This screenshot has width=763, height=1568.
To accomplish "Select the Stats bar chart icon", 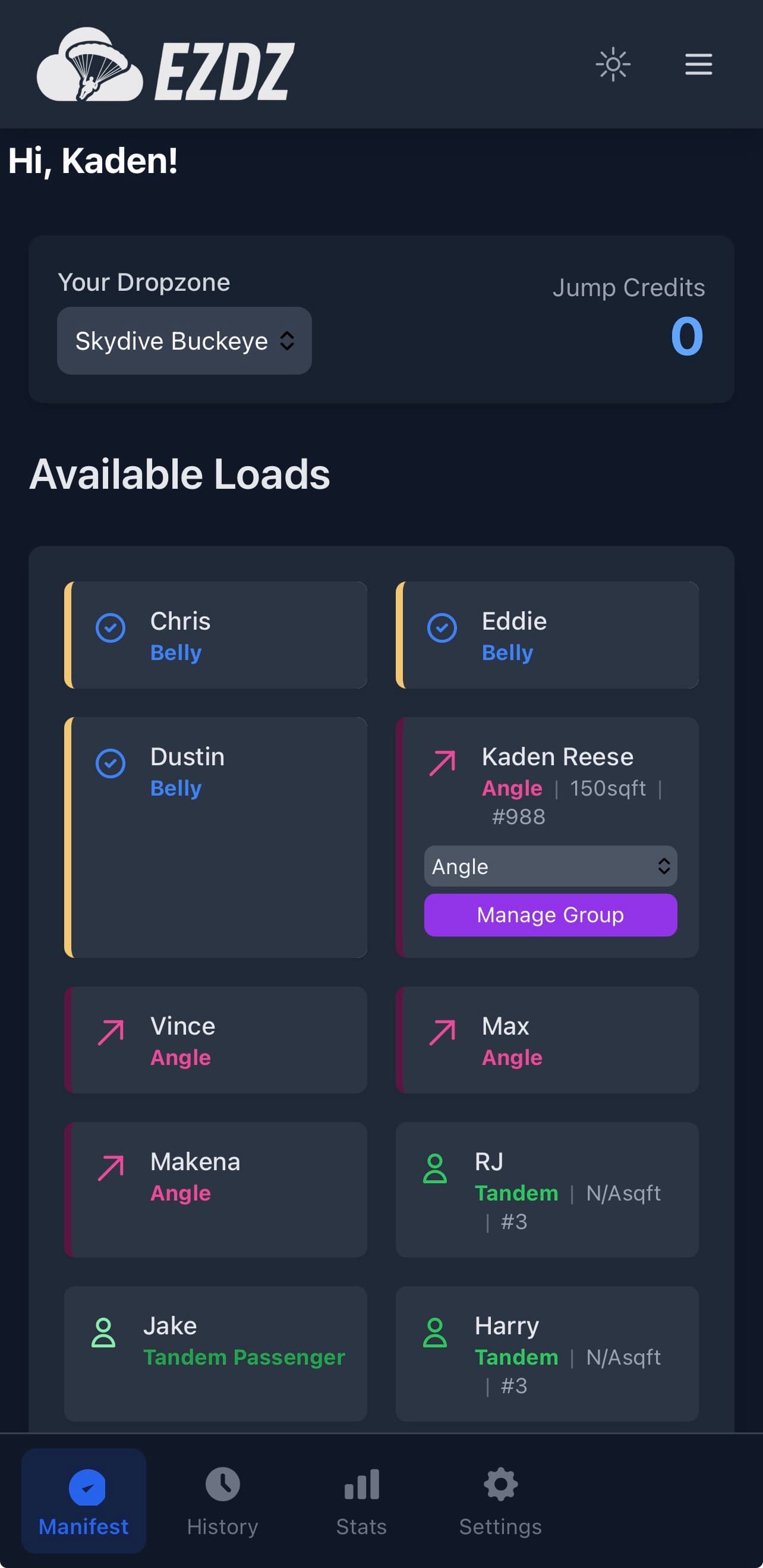I will pos(361,1486).
